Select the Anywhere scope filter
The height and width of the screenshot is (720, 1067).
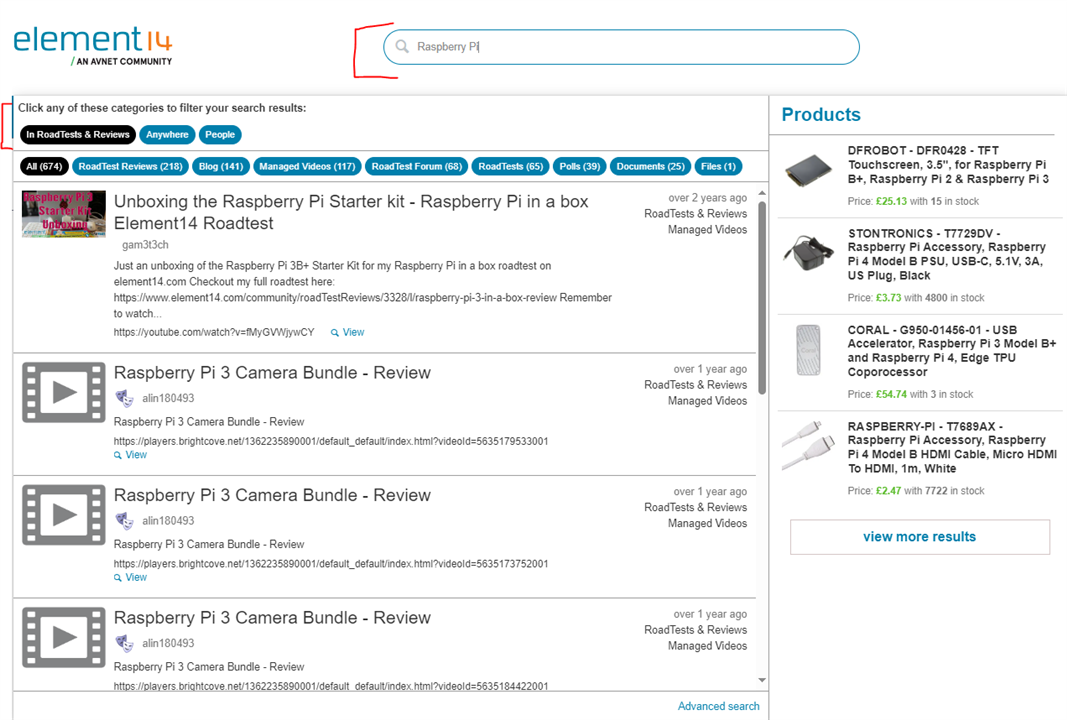(x=167, y=135)
